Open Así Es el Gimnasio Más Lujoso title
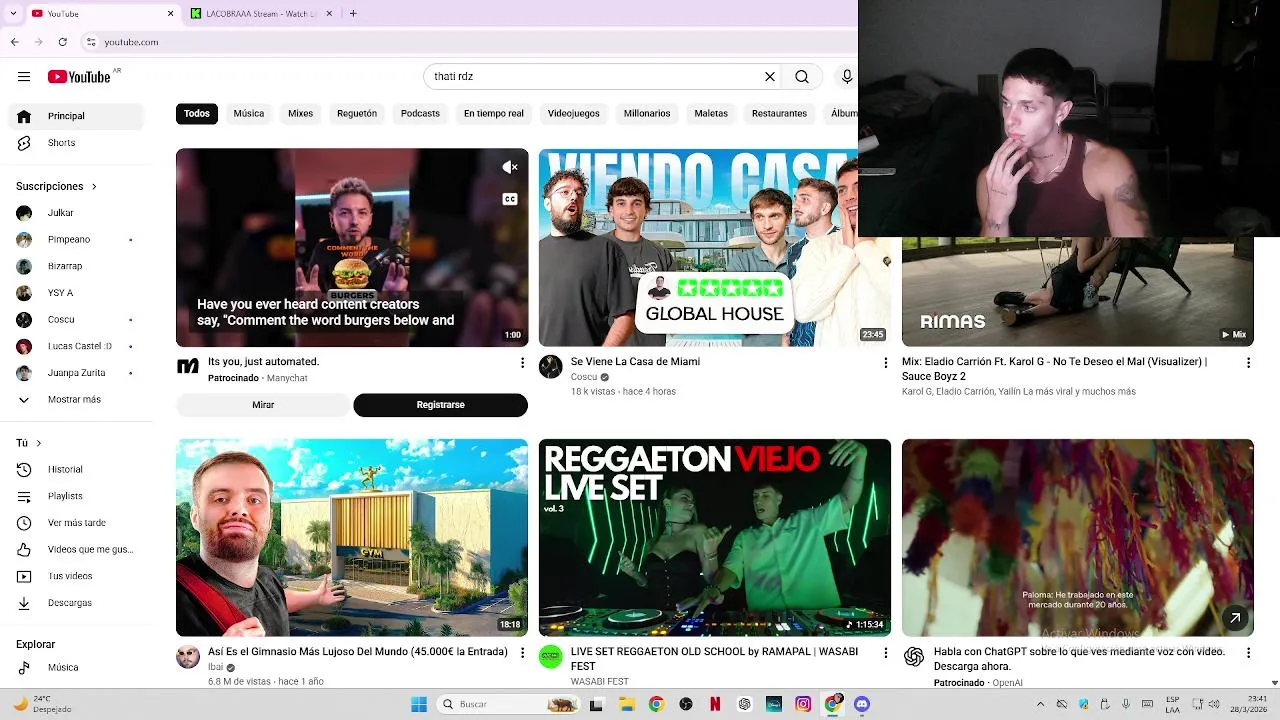Viewport: 1280px width, 720px height. [358, 652]
